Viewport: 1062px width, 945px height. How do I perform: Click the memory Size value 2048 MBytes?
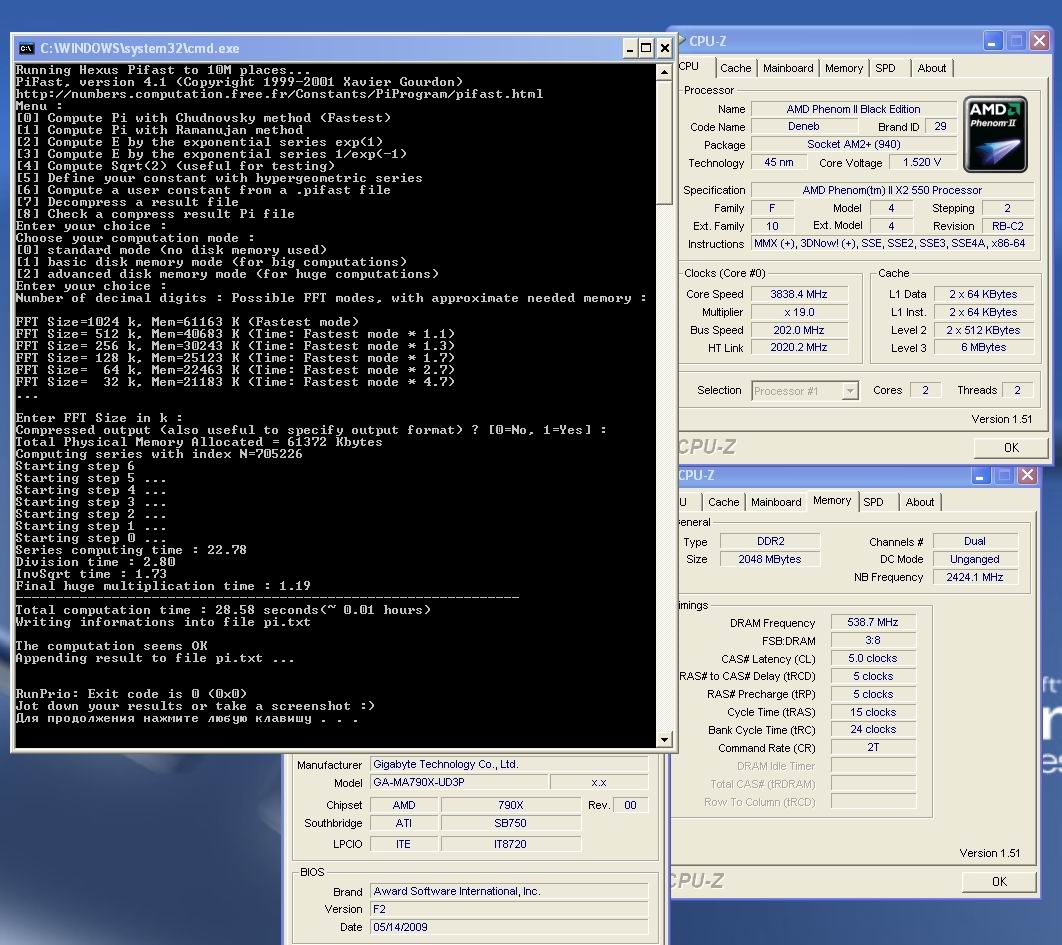770,559
